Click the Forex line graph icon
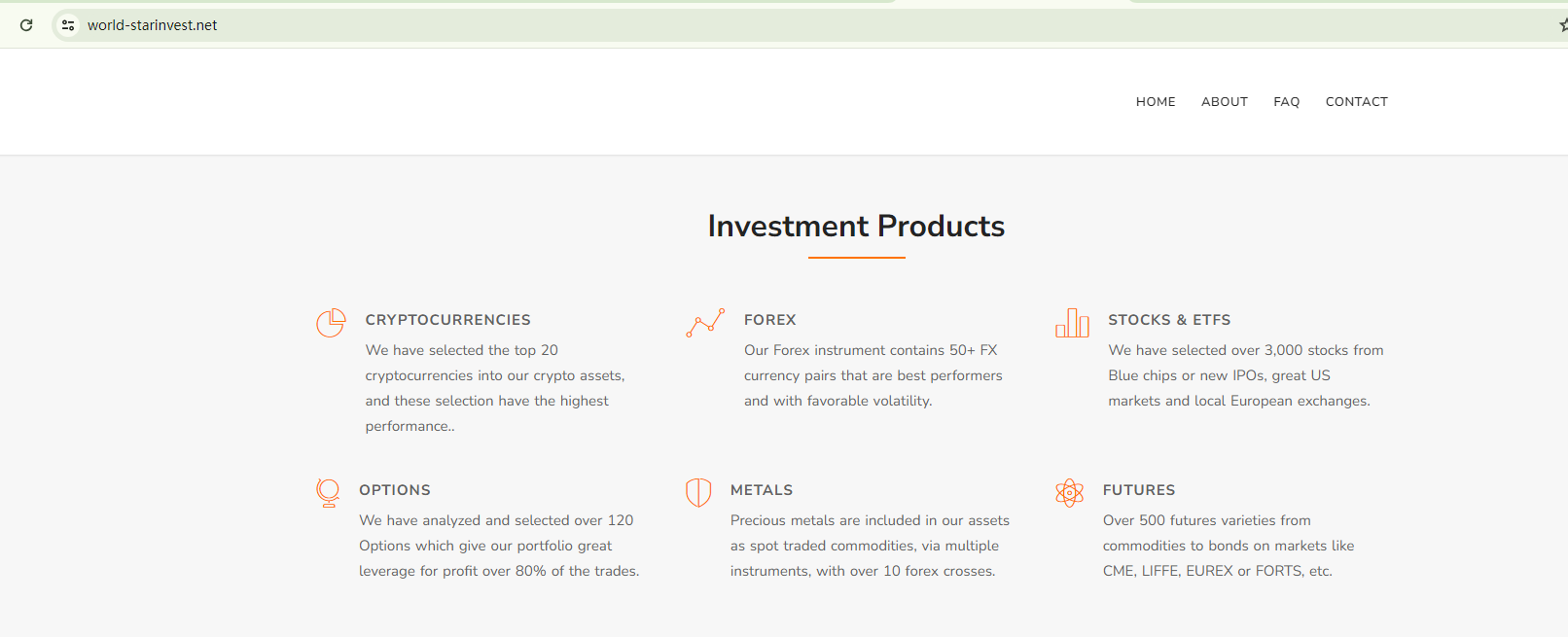Viewport: 1568px width, 637px height. [705, 323]
